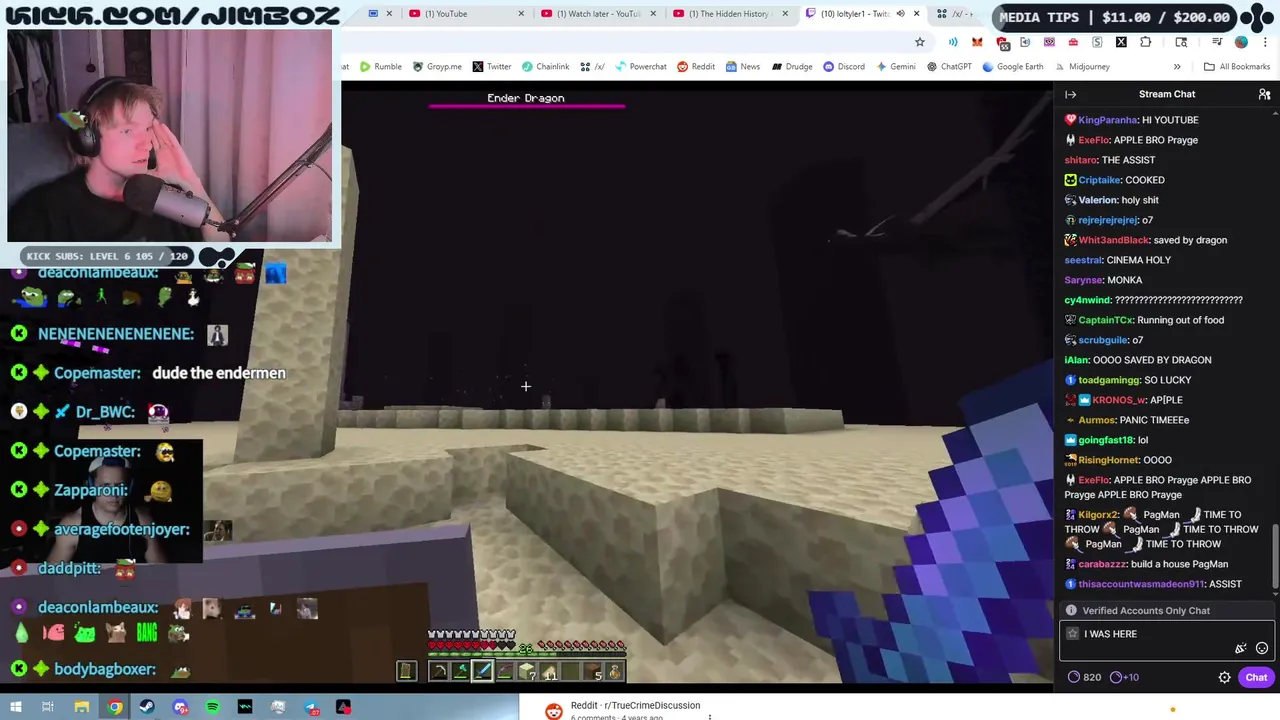The height and width of the screenshot is (720, 1280).
Task: Collapse the Stream Chat panel arrow
Action: click(1071, 94)
